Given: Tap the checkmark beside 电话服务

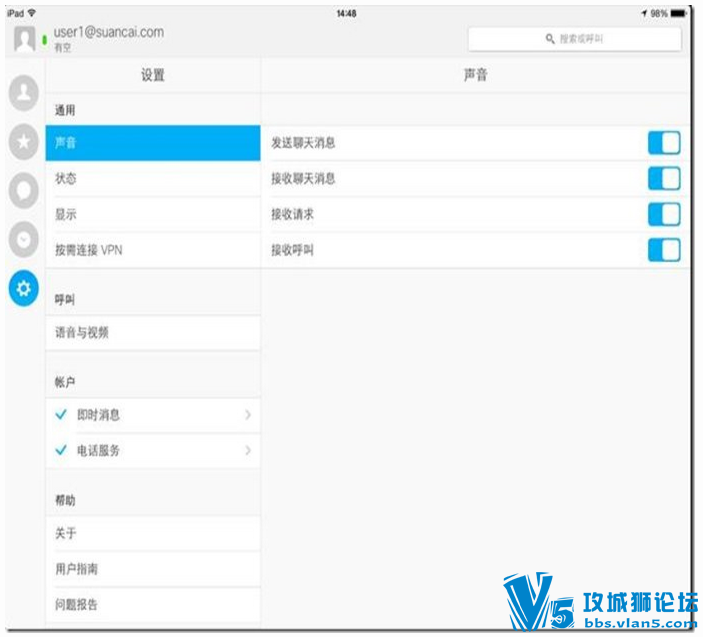Looking at the screenshot, I should pos(61,450).
